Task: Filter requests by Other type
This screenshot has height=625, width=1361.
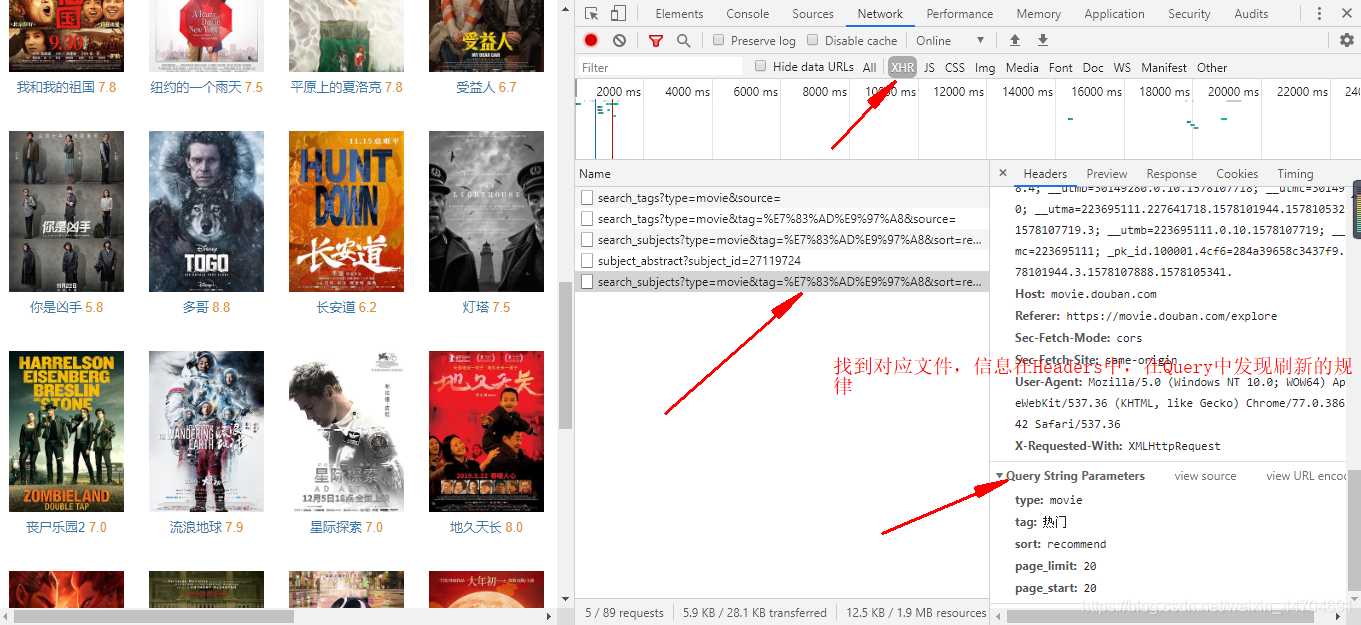Action: point(1212,68)
